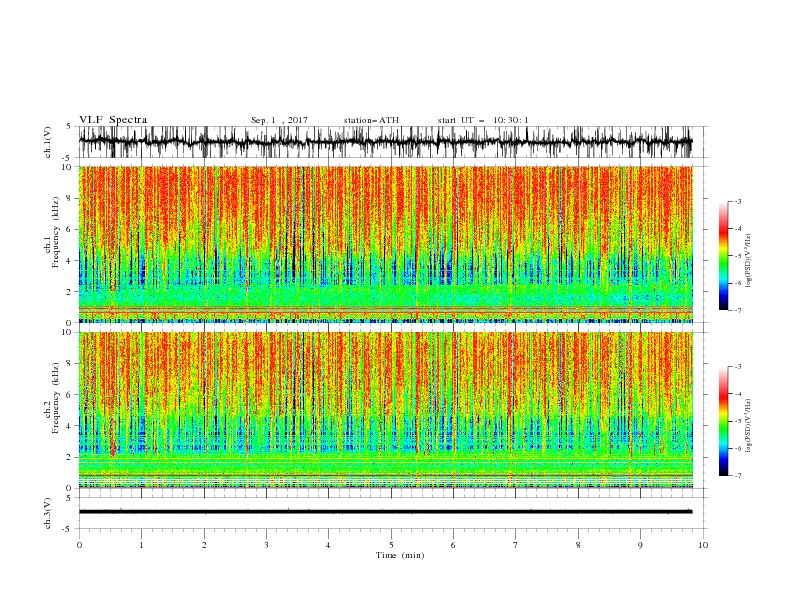Select the "Time (min)" axis label
The image size is (792, 612).
pos(400,555)
